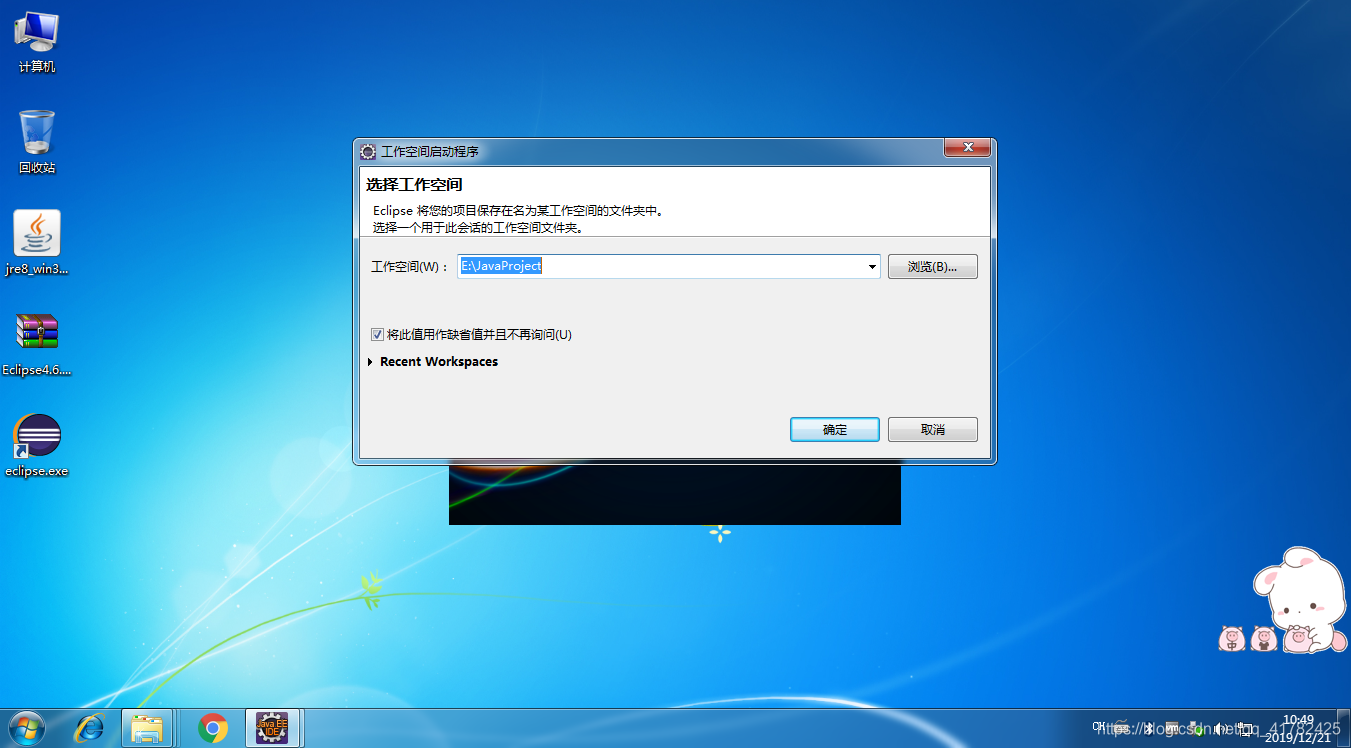1351x748 pixels.
Task: Open the workspace path dropdown arrow
Action: (x=872, y=267)
